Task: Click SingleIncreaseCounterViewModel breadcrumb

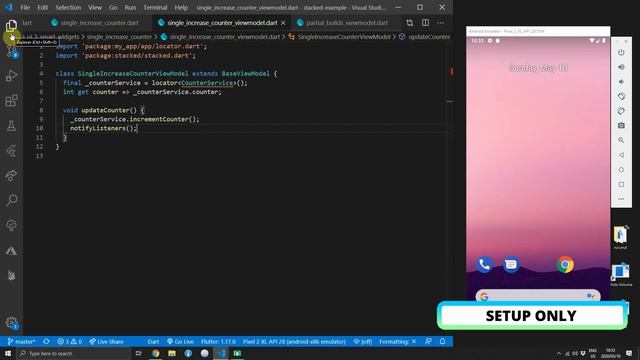Action: (x=344, y=37)
